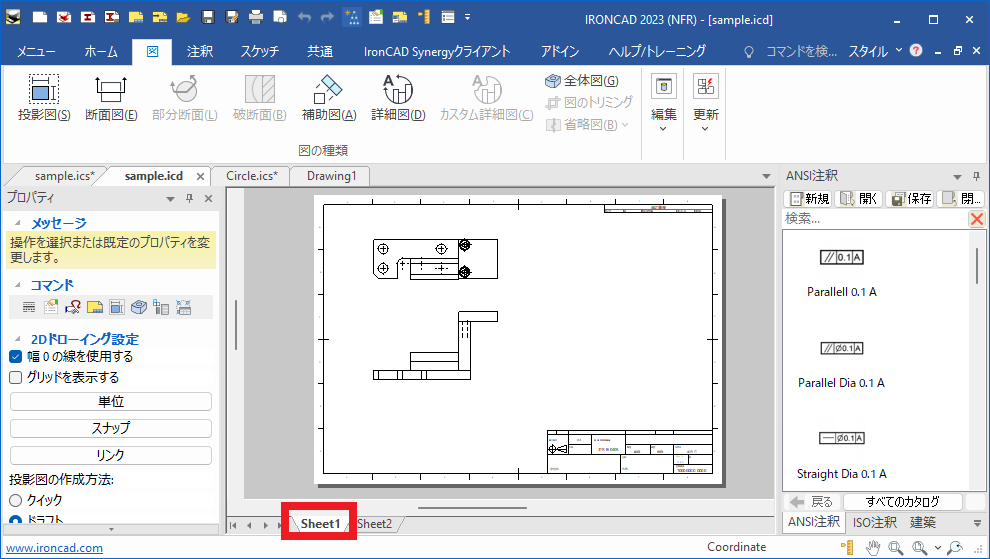Open the 更新 dropdown menu
The width and height of the screenshot is (990, 559).
coord(705,101)
